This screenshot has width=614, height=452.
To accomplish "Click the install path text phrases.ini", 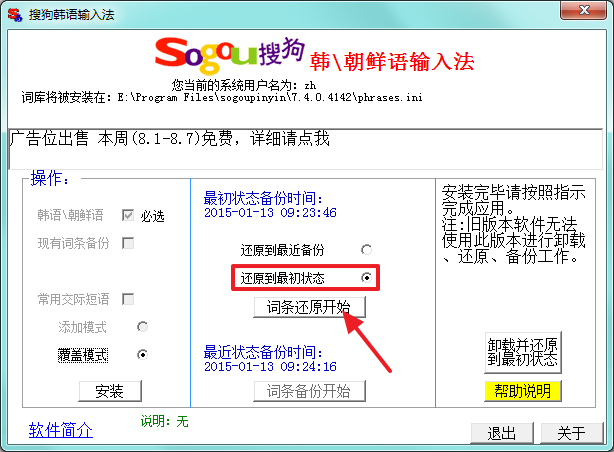I will 222,97.
